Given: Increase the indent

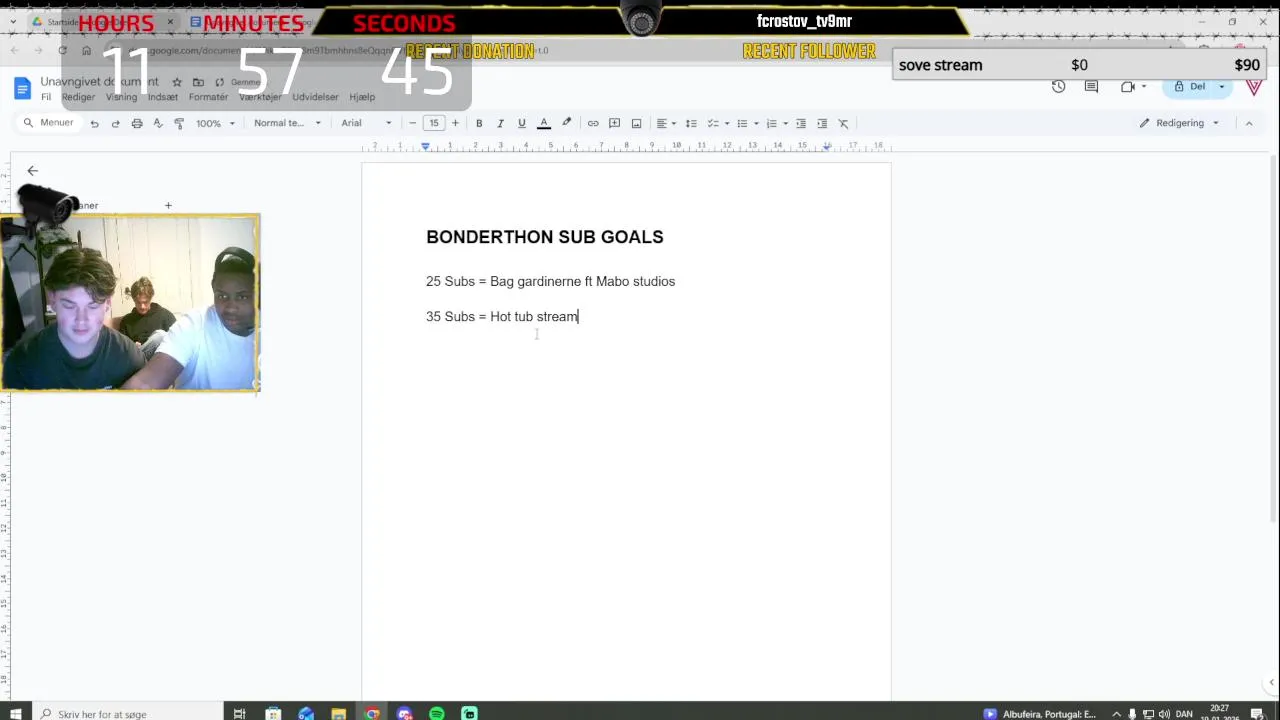Looking at the screenshot, I should 822,123.
